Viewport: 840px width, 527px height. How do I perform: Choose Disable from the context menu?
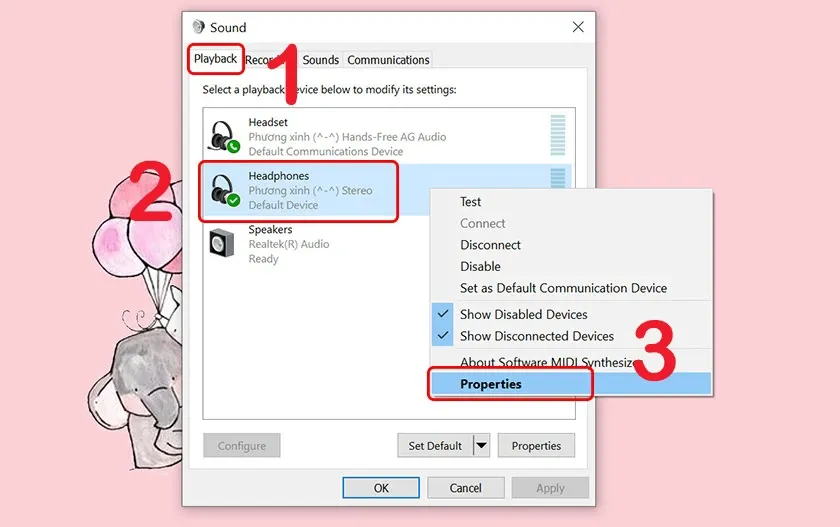tap(572, 266)
